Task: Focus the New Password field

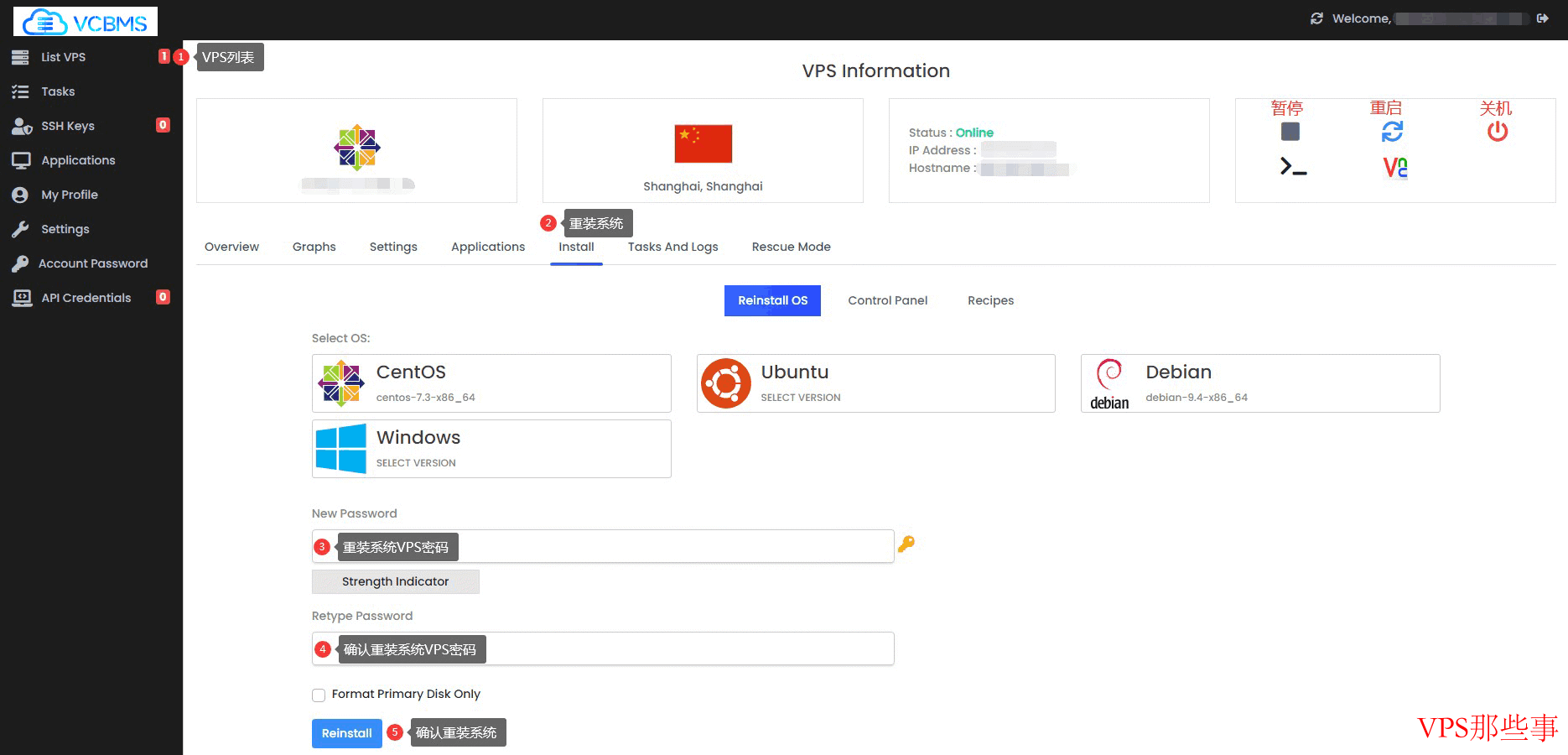Action: (x=603, y=546)
